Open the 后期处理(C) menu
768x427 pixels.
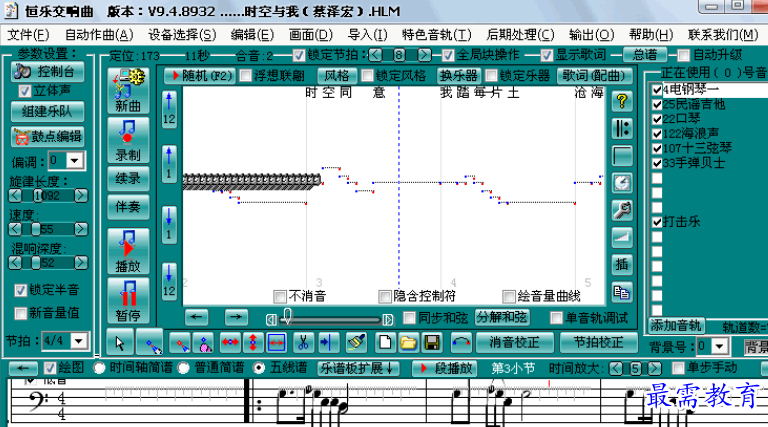[520, 35]
